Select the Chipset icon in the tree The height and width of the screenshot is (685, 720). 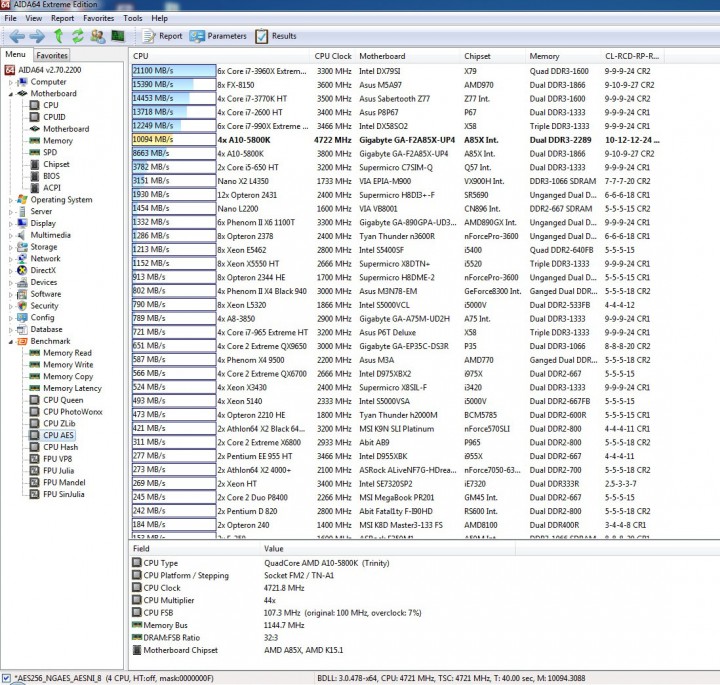click(34, 164)
